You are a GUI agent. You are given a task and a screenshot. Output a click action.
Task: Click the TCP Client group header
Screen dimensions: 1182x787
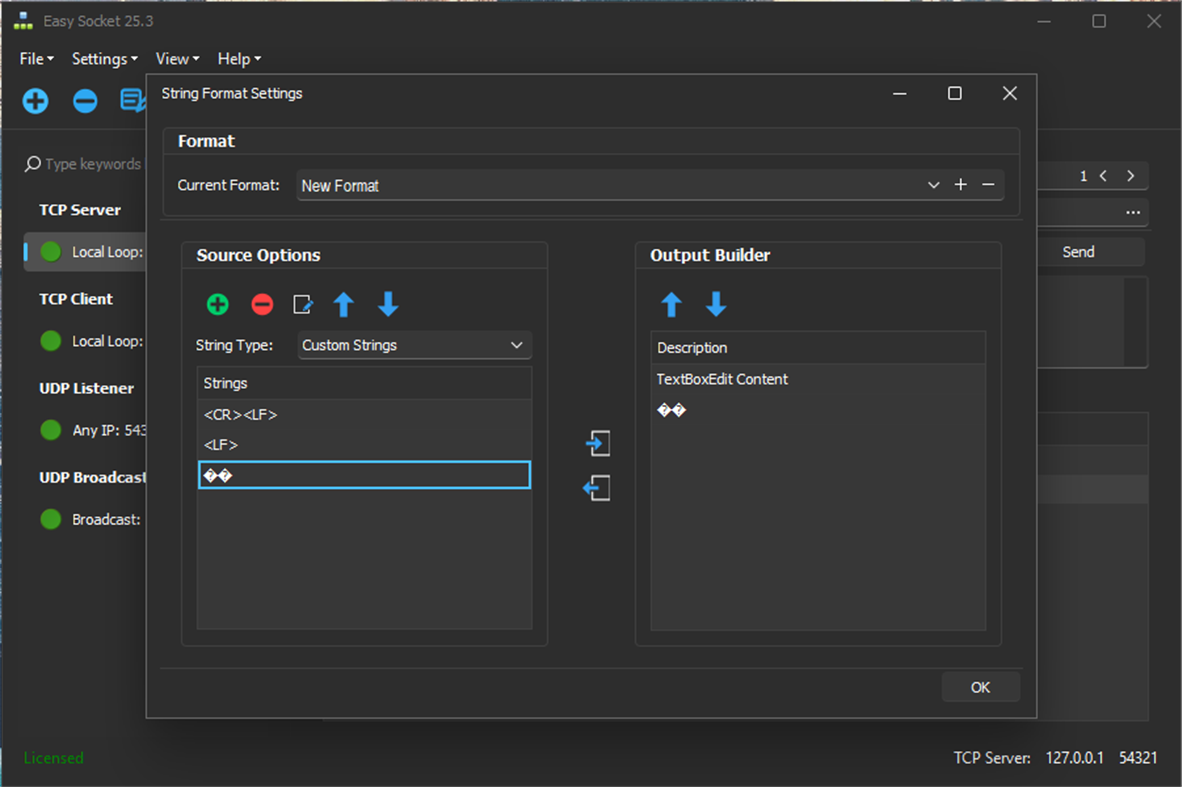[76, 299]
